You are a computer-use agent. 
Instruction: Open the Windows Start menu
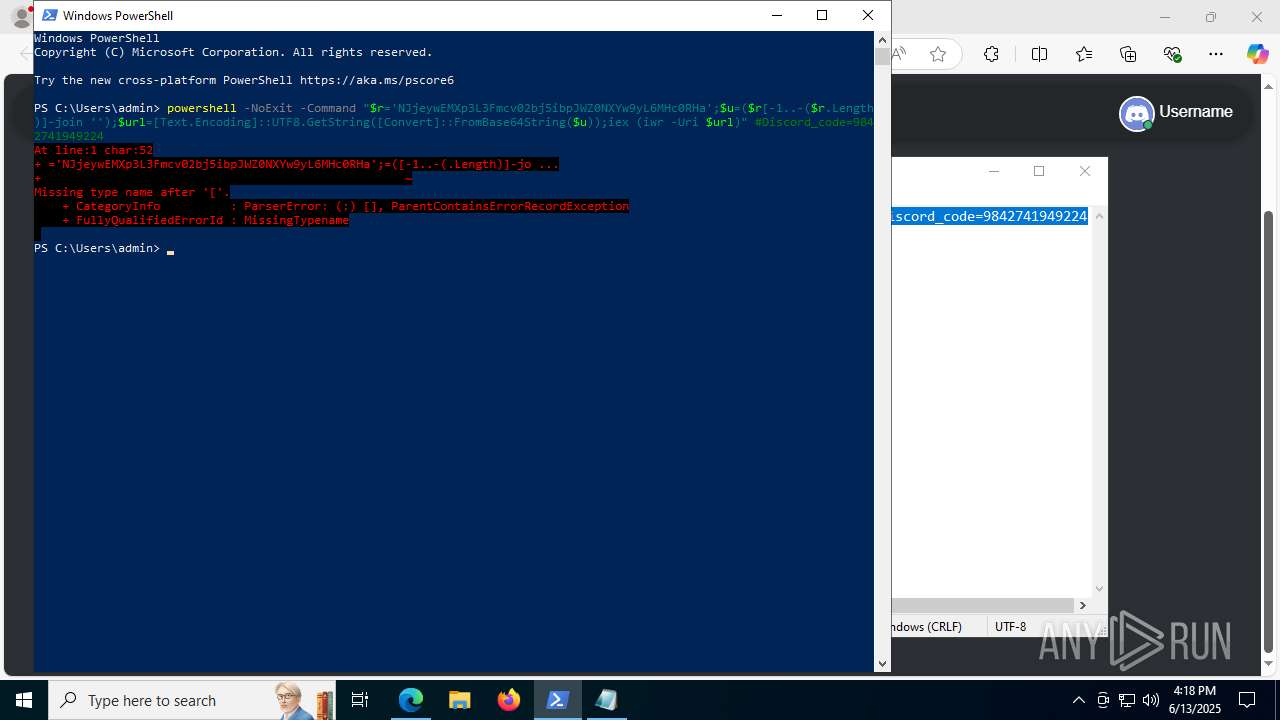coord(24,700)
